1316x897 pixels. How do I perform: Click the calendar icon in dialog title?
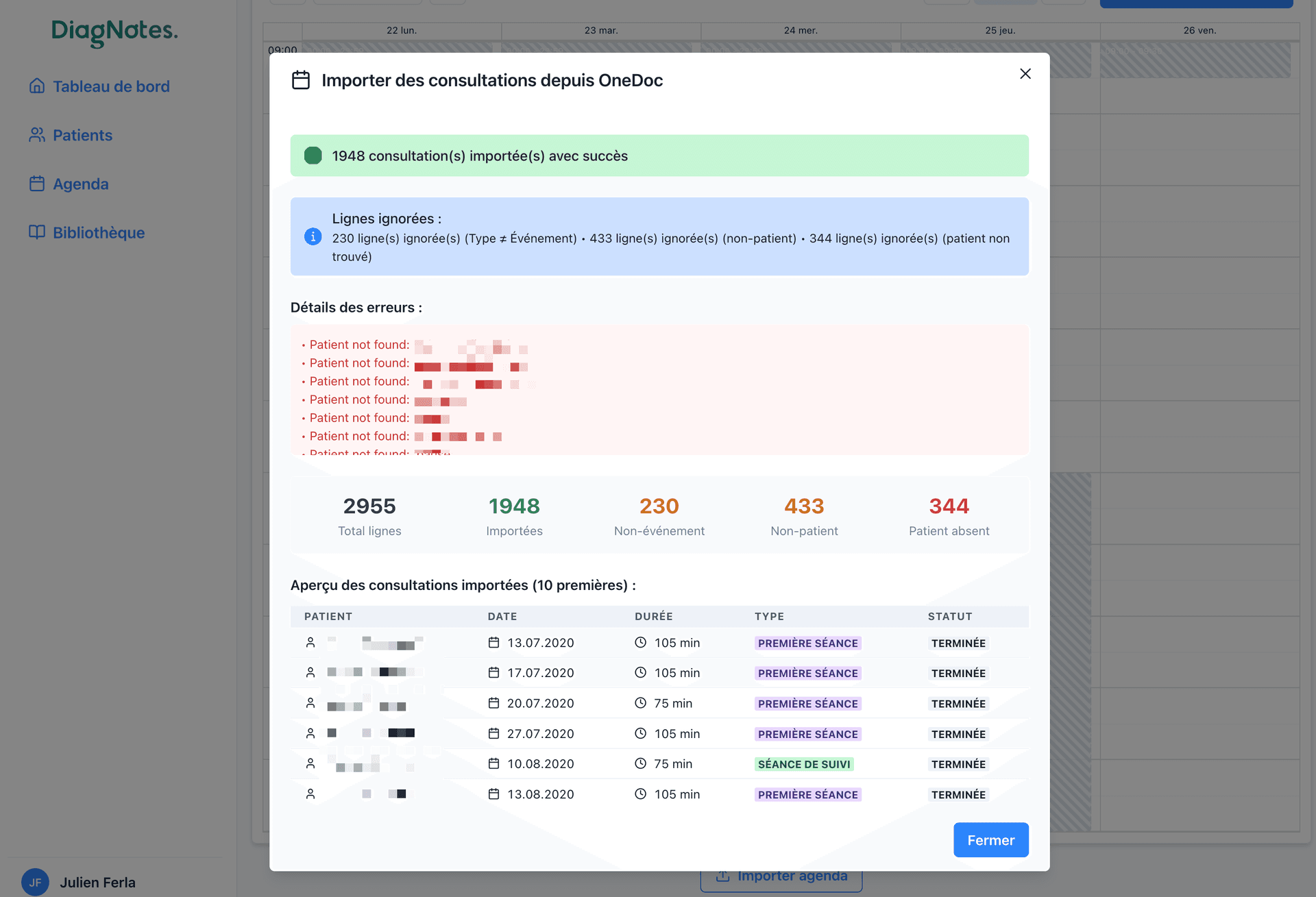[x=300, y=80]
